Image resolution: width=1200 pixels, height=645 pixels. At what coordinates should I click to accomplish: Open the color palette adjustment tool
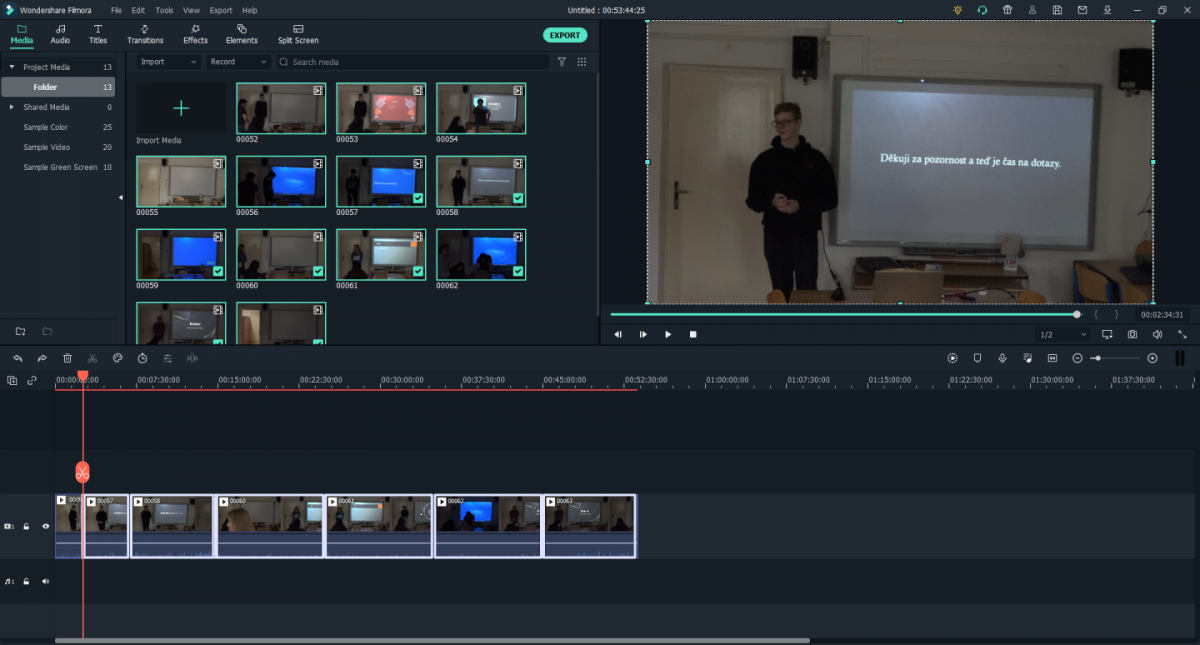pos(117,358)
